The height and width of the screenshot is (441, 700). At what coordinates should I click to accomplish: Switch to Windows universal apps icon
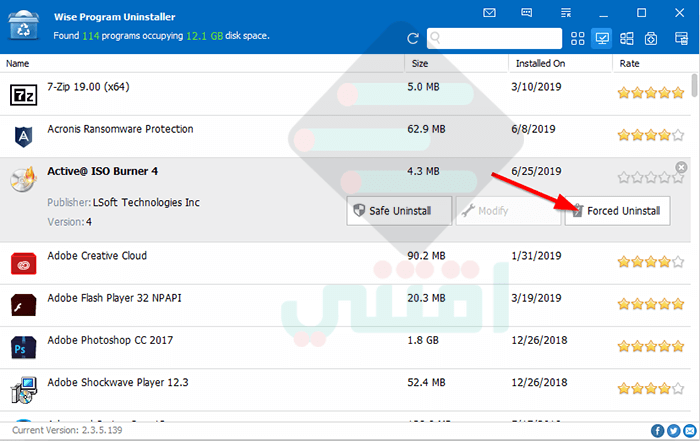tap(626, 38)
